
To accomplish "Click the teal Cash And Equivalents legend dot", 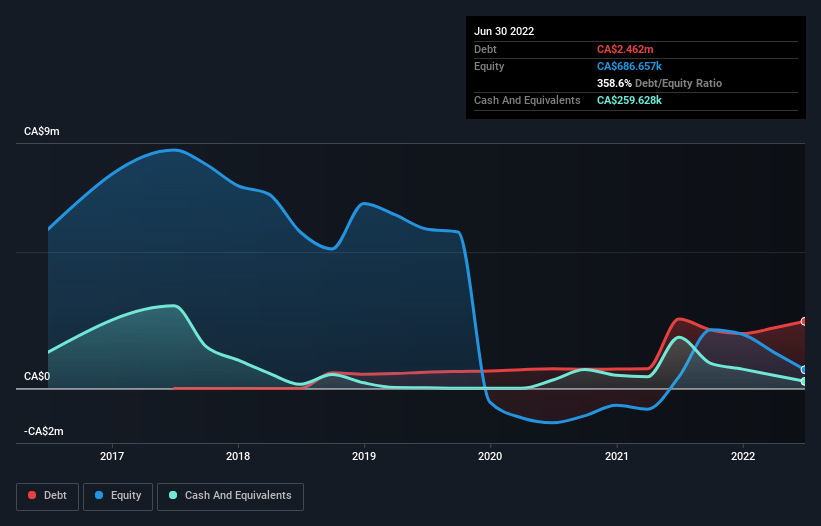I will [173, 495].
